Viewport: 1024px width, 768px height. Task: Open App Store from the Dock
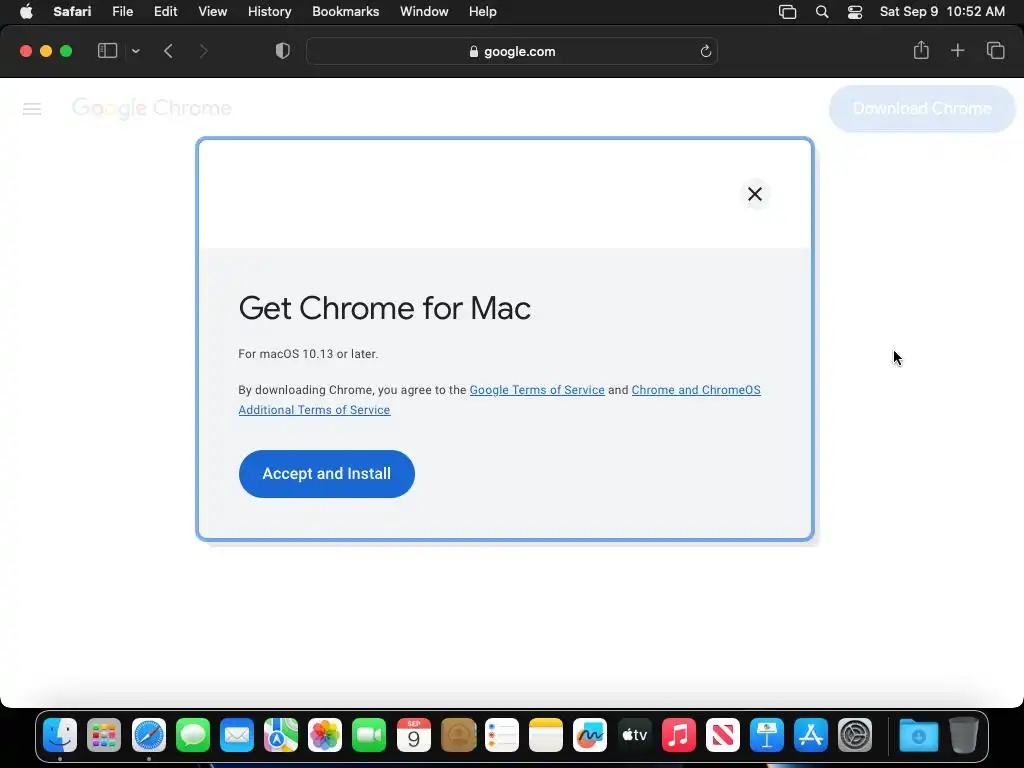pos(810,735)
